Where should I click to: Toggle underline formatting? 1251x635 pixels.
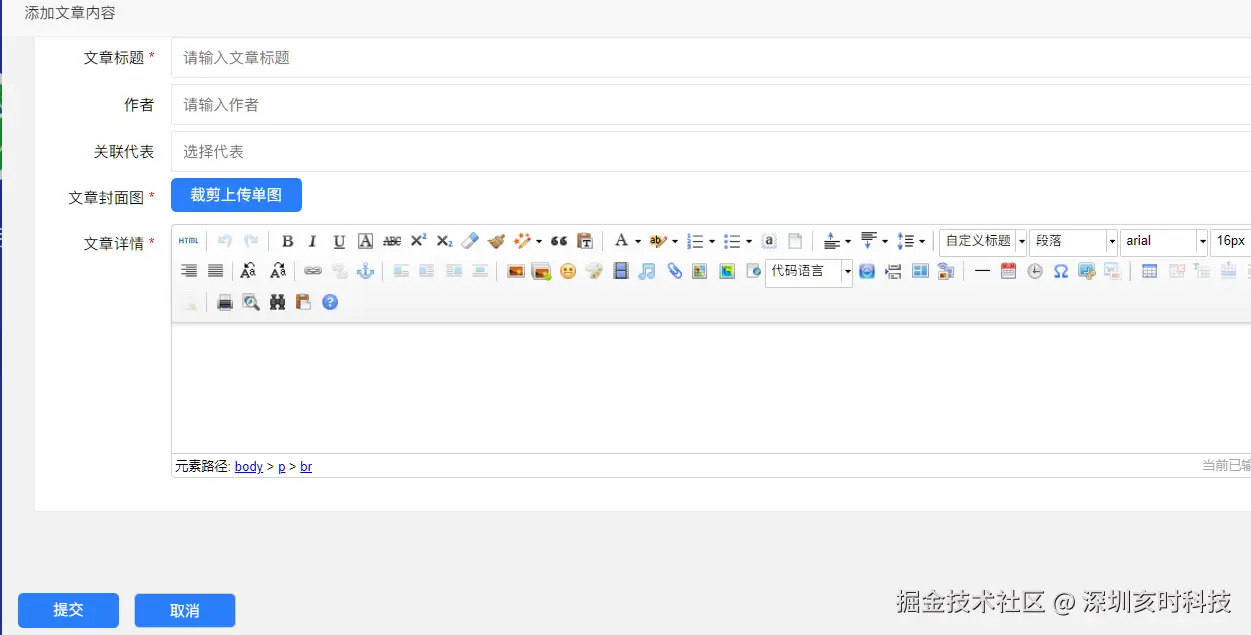(339, 241)
